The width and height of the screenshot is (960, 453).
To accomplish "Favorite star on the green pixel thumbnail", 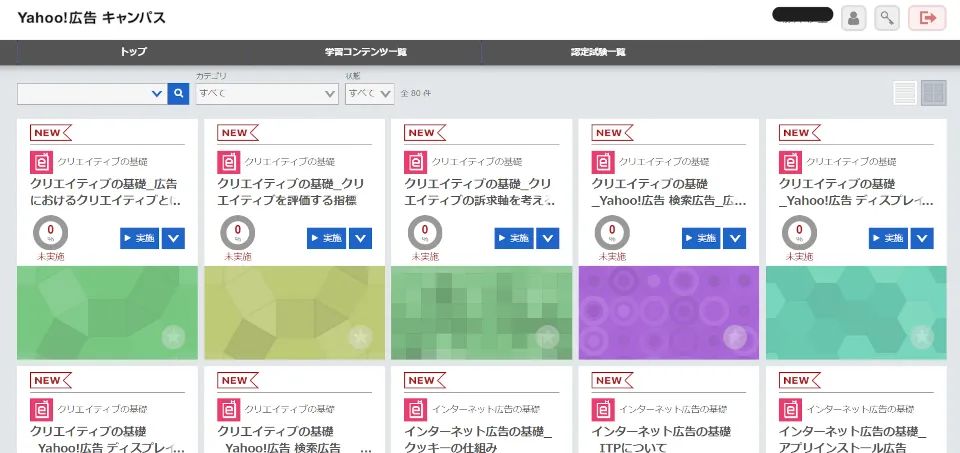I will [x=547, y=337].
